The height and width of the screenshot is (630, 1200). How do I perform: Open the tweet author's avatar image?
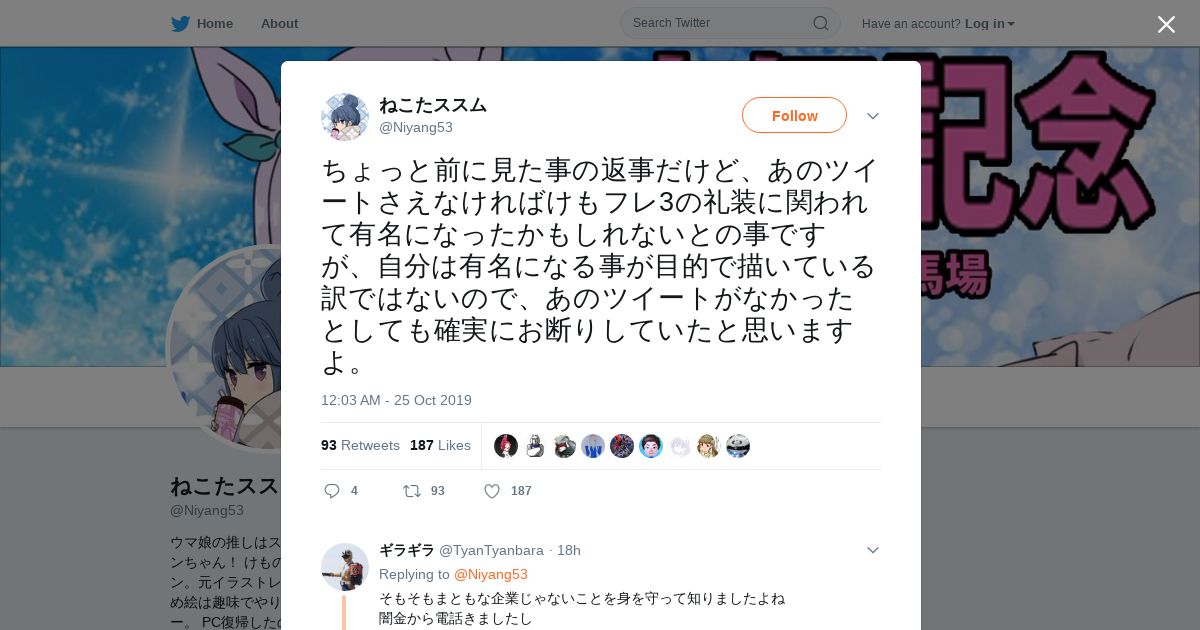tap(345, 117)
